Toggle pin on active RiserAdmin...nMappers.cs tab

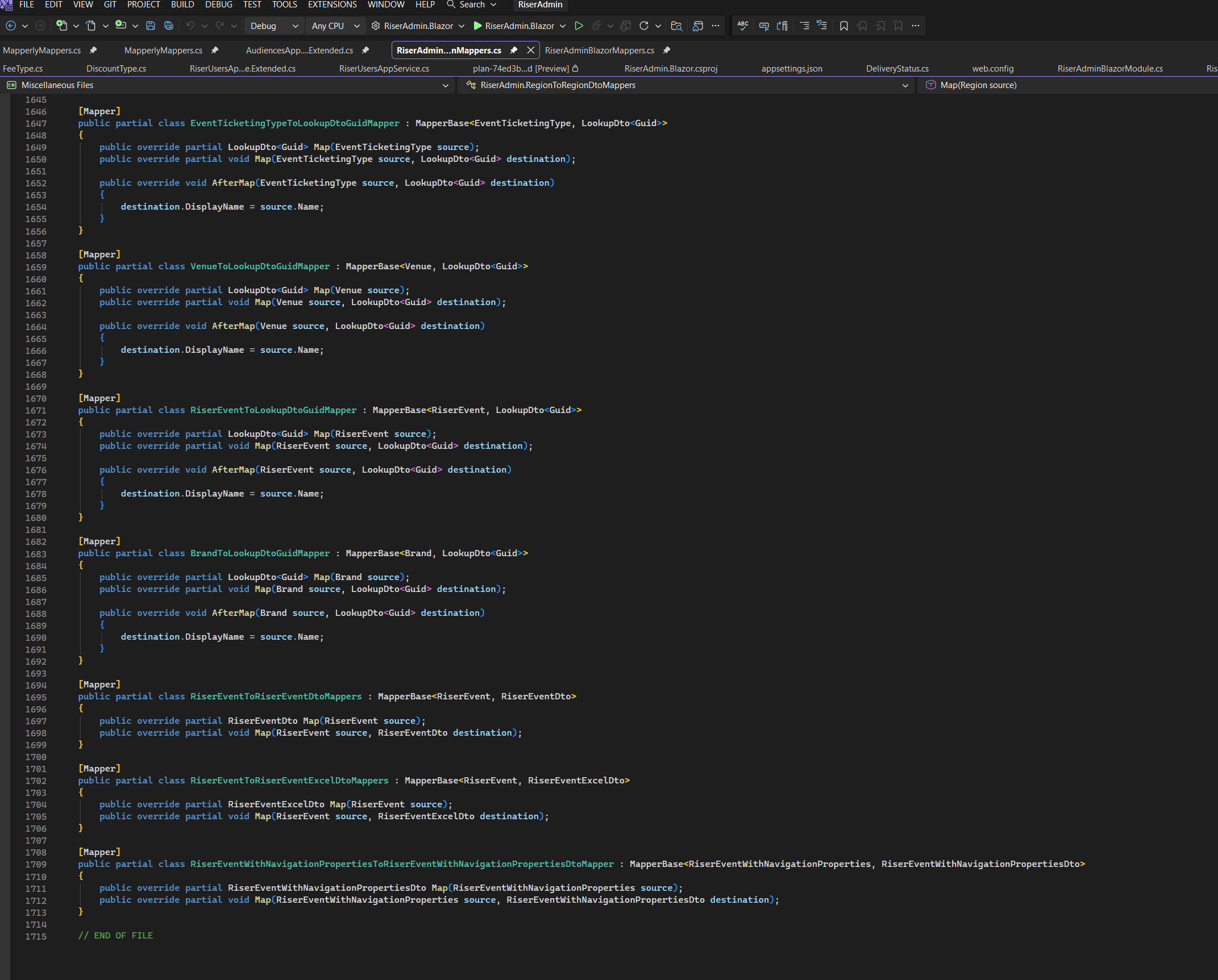point(513,50)
